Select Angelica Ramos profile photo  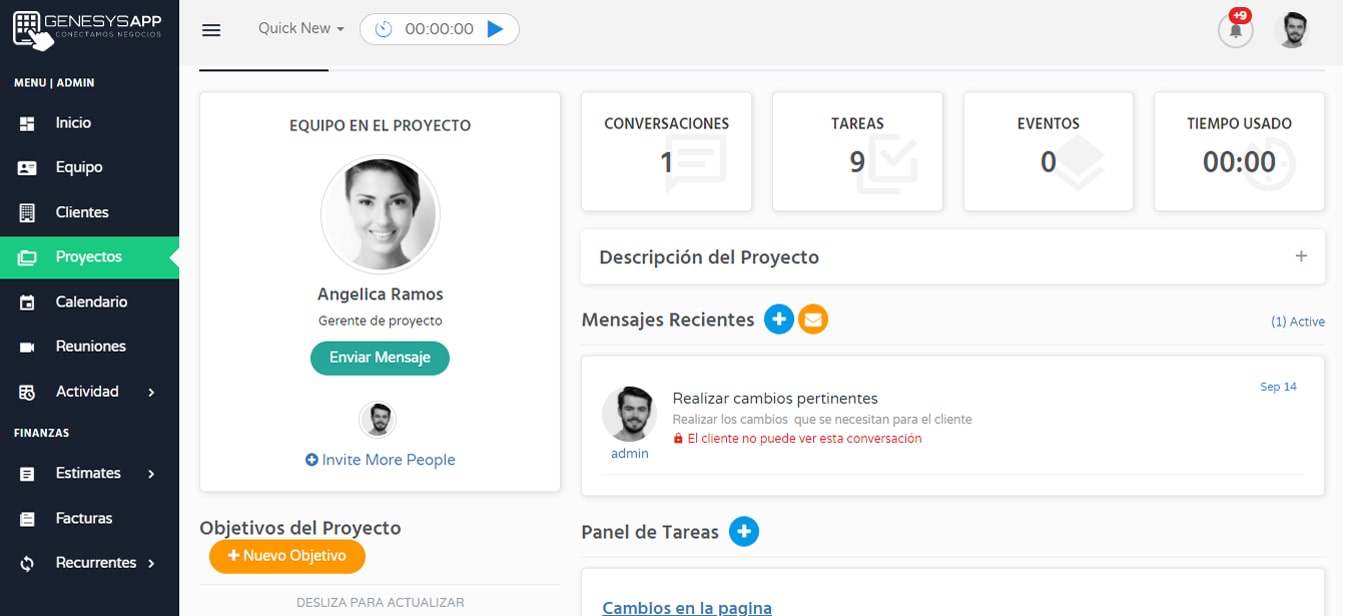tap(380, 214)
